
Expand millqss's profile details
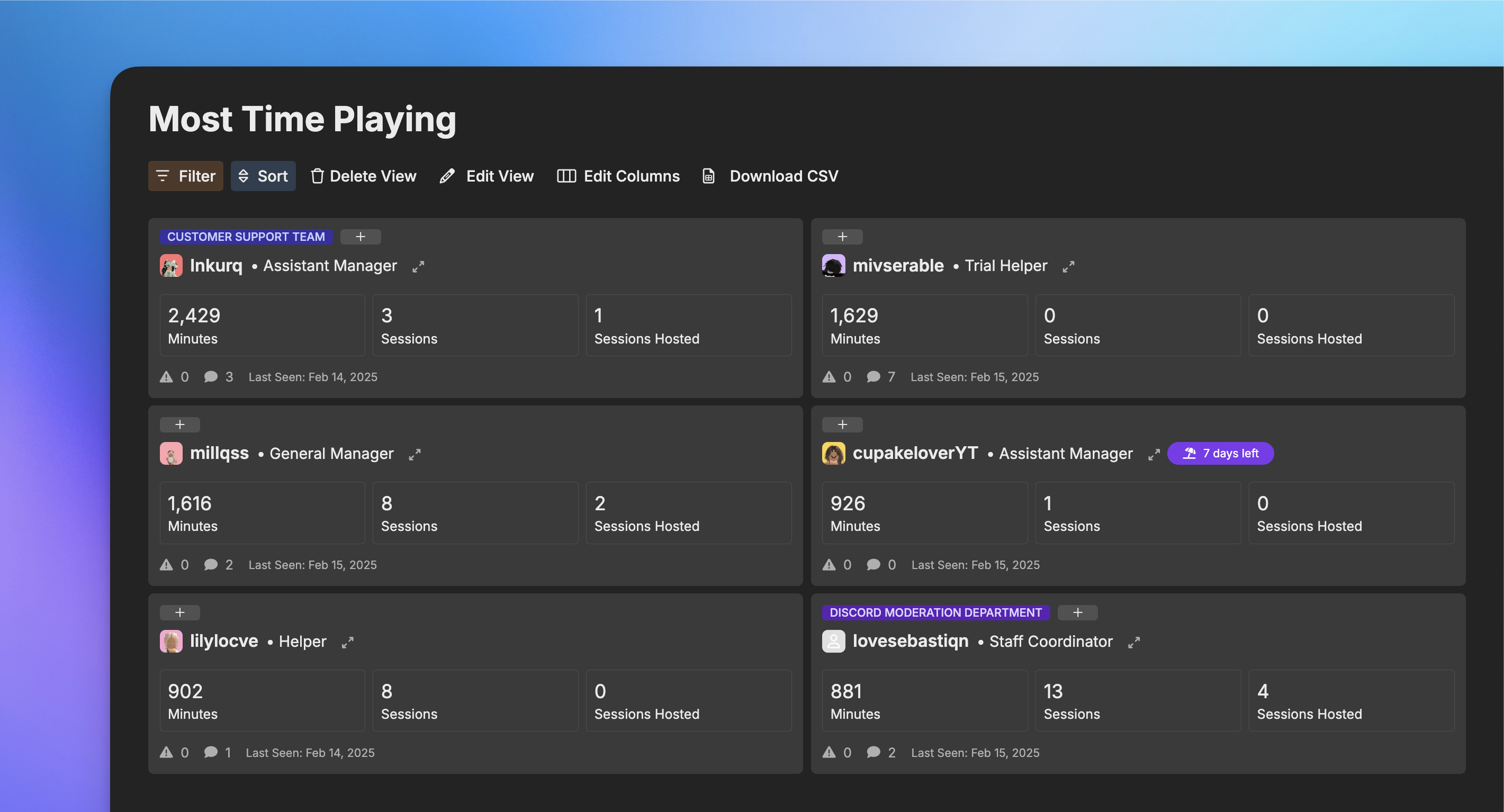415,454
